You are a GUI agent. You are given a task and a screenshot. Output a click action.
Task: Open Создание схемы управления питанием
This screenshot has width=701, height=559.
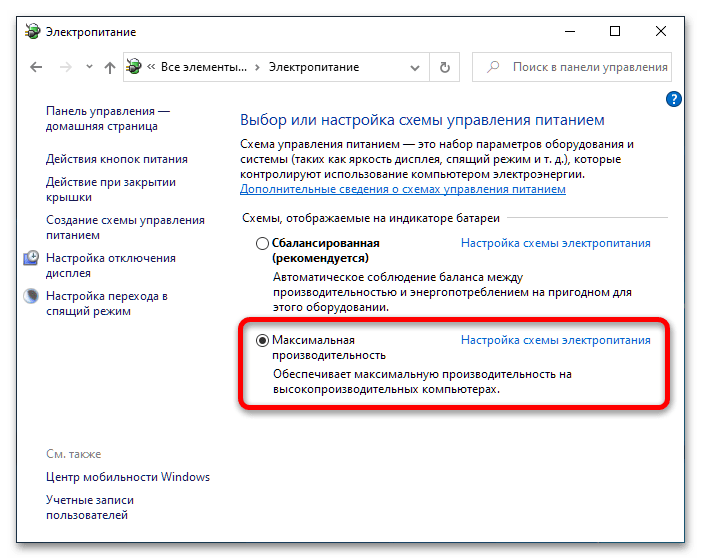pos(125,228)
